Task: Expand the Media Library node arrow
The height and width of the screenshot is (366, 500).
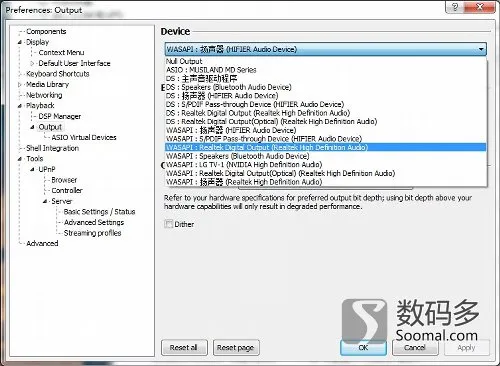Action: (x=20, y=85)
